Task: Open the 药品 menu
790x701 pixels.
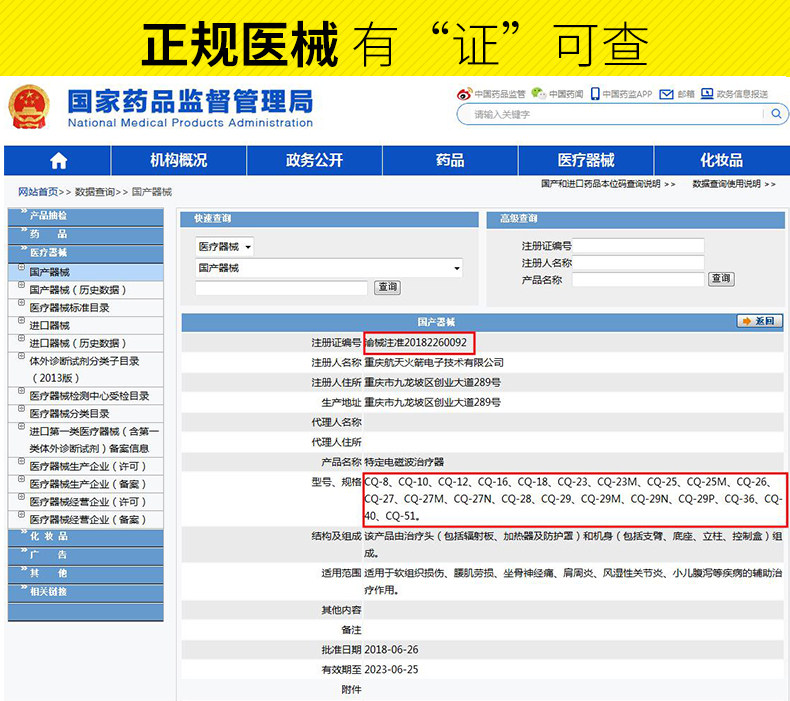Action: click(450, 161)
